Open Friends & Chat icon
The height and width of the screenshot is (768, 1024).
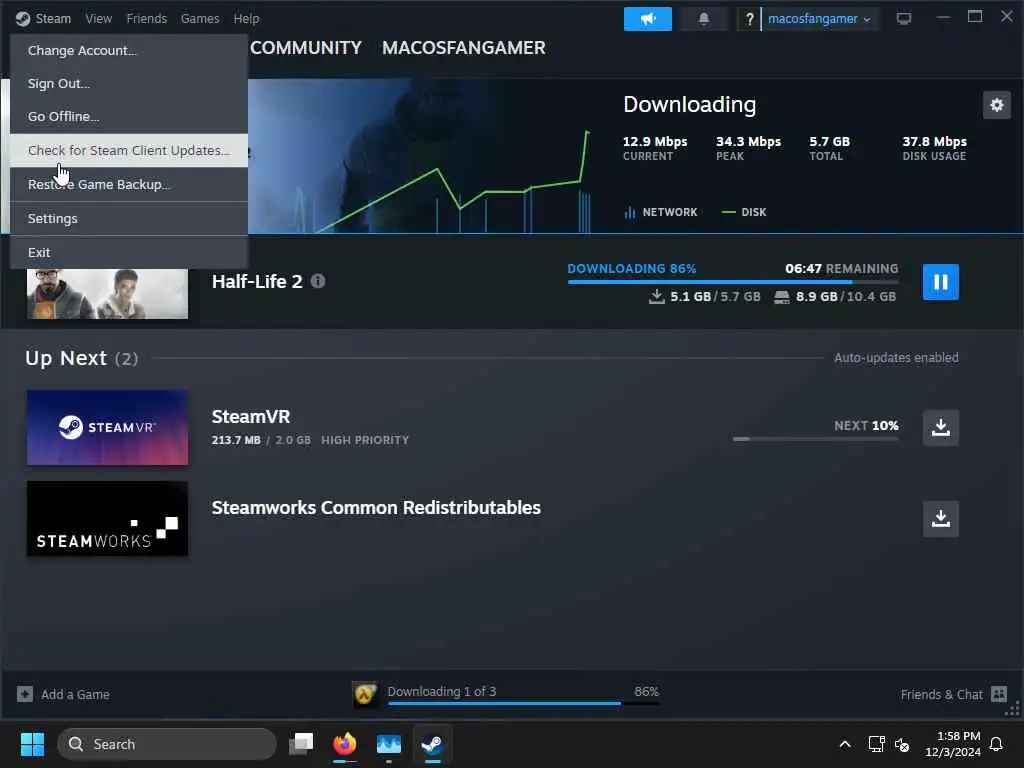coord(999,694)
